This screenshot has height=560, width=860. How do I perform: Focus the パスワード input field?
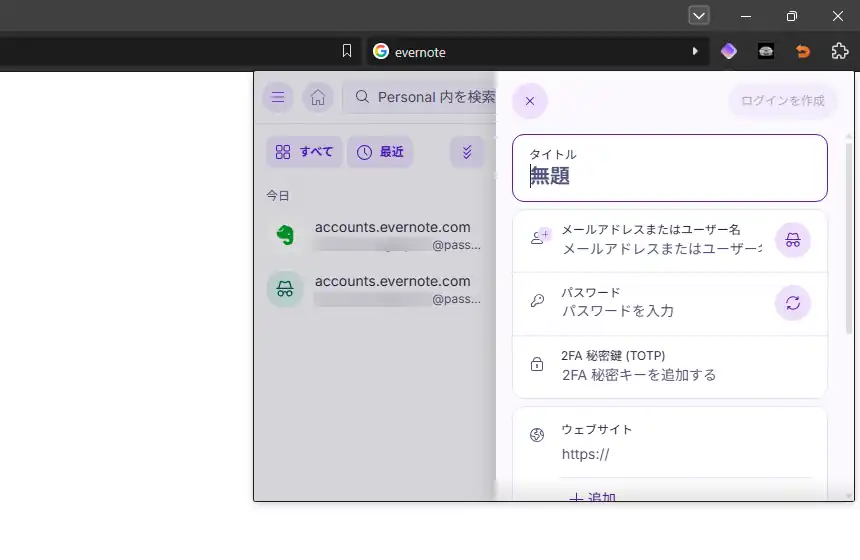tap(660, 311)
